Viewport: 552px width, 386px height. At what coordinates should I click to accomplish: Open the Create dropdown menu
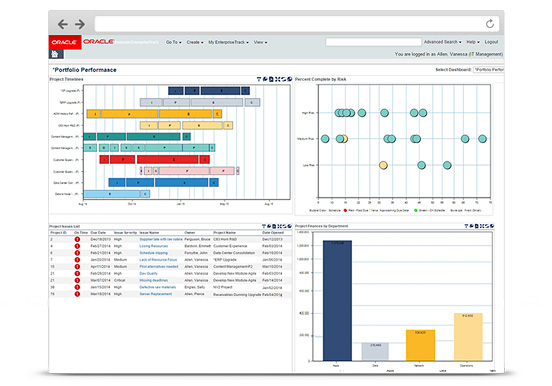[195, 42]
